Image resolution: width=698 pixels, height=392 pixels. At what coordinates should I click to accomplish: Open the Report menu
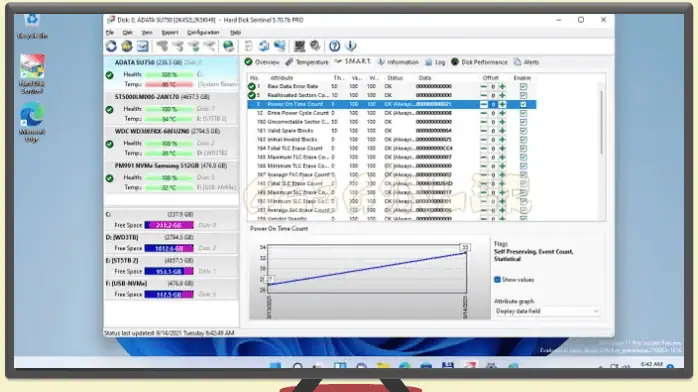point(170,32)
